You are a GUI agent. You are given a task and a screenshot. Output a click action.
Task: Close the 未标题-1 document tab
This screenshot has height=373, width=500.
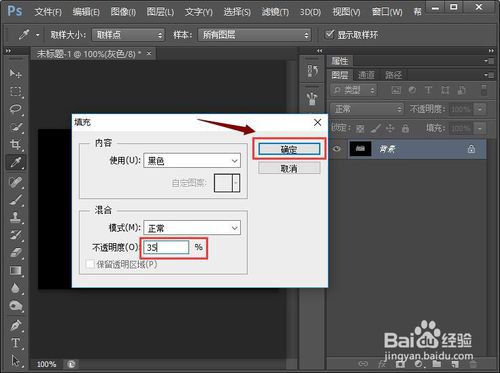coord(149,53)
